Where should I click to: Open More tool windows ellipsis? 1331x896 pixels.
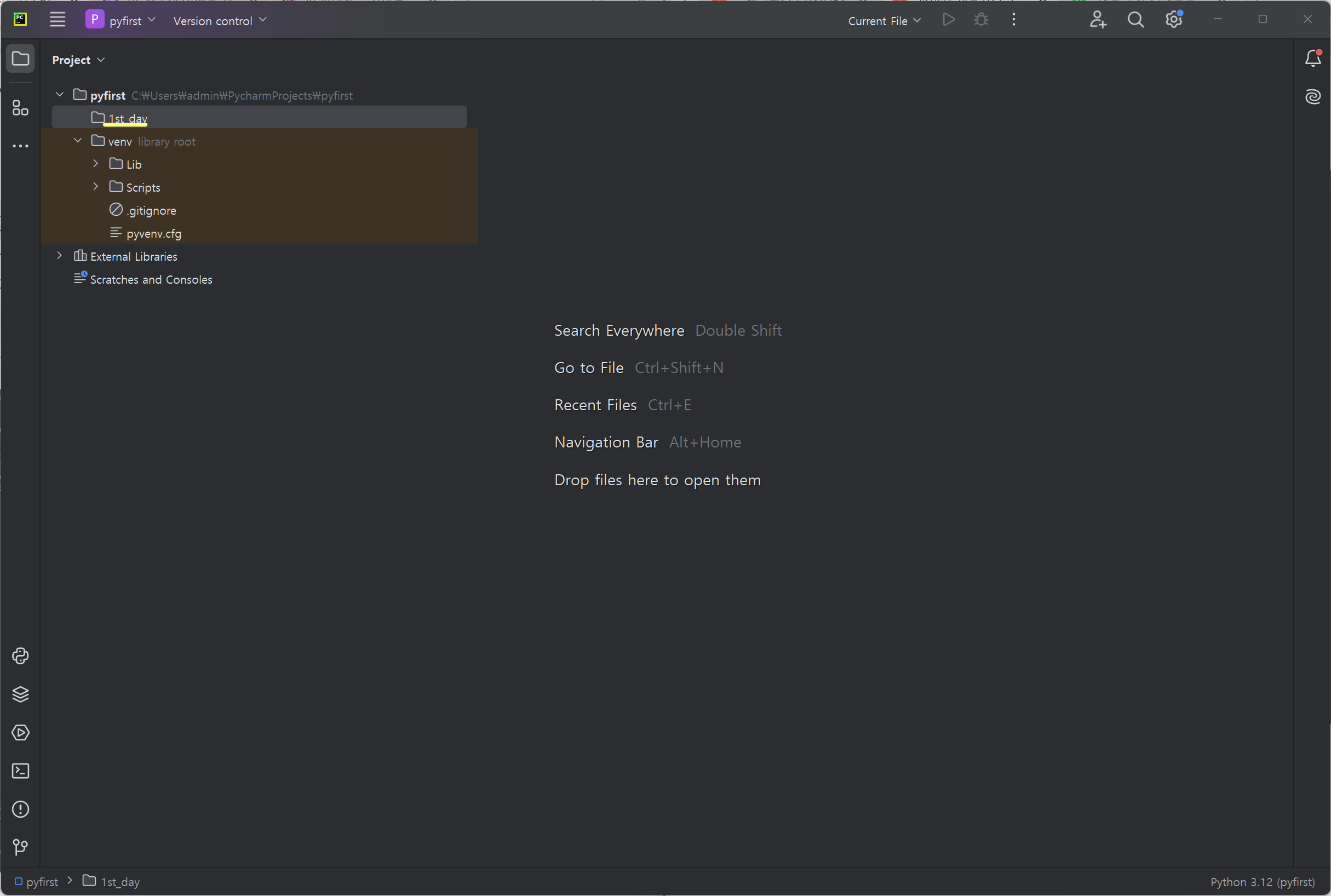(21, 146)
